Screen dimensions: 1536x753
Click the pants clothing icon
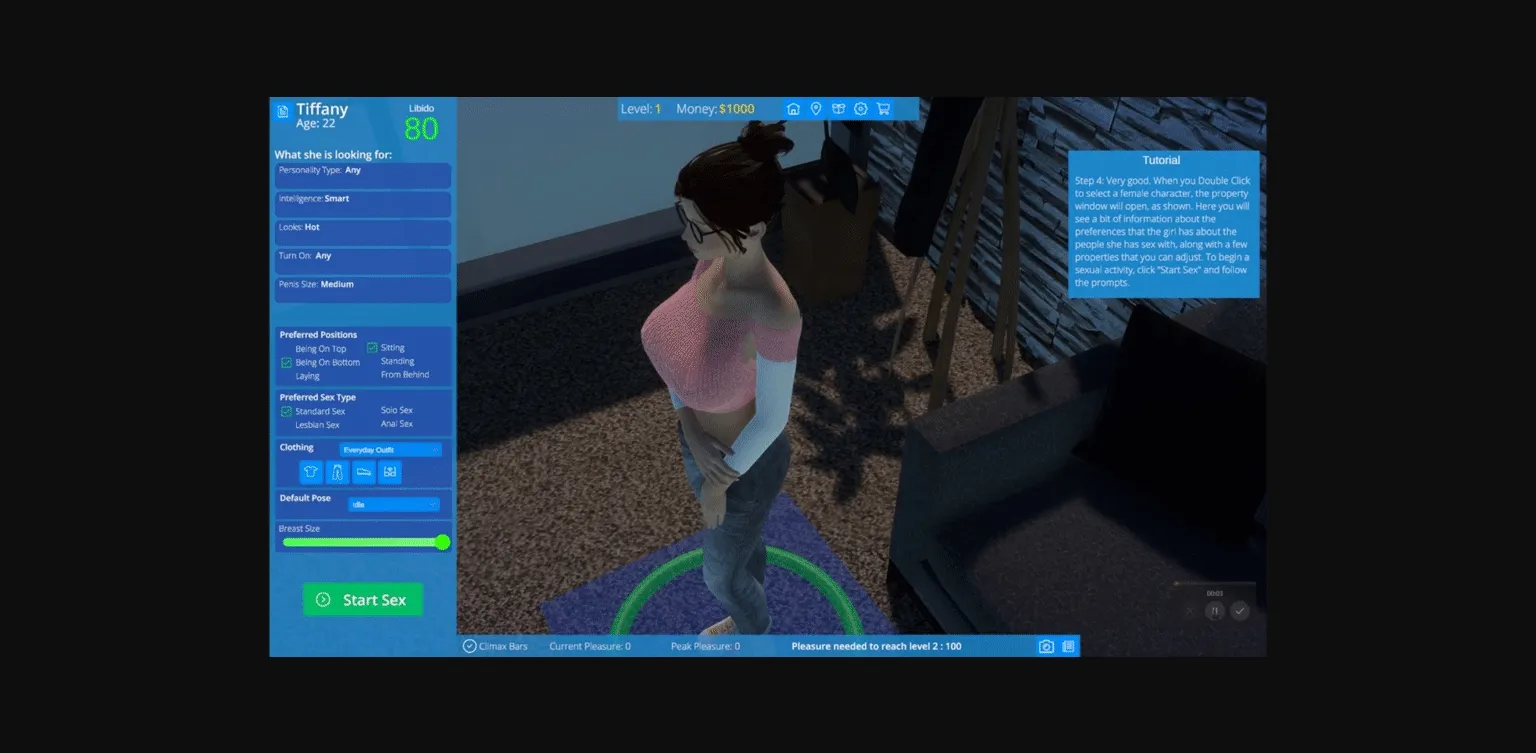point(337,472)
